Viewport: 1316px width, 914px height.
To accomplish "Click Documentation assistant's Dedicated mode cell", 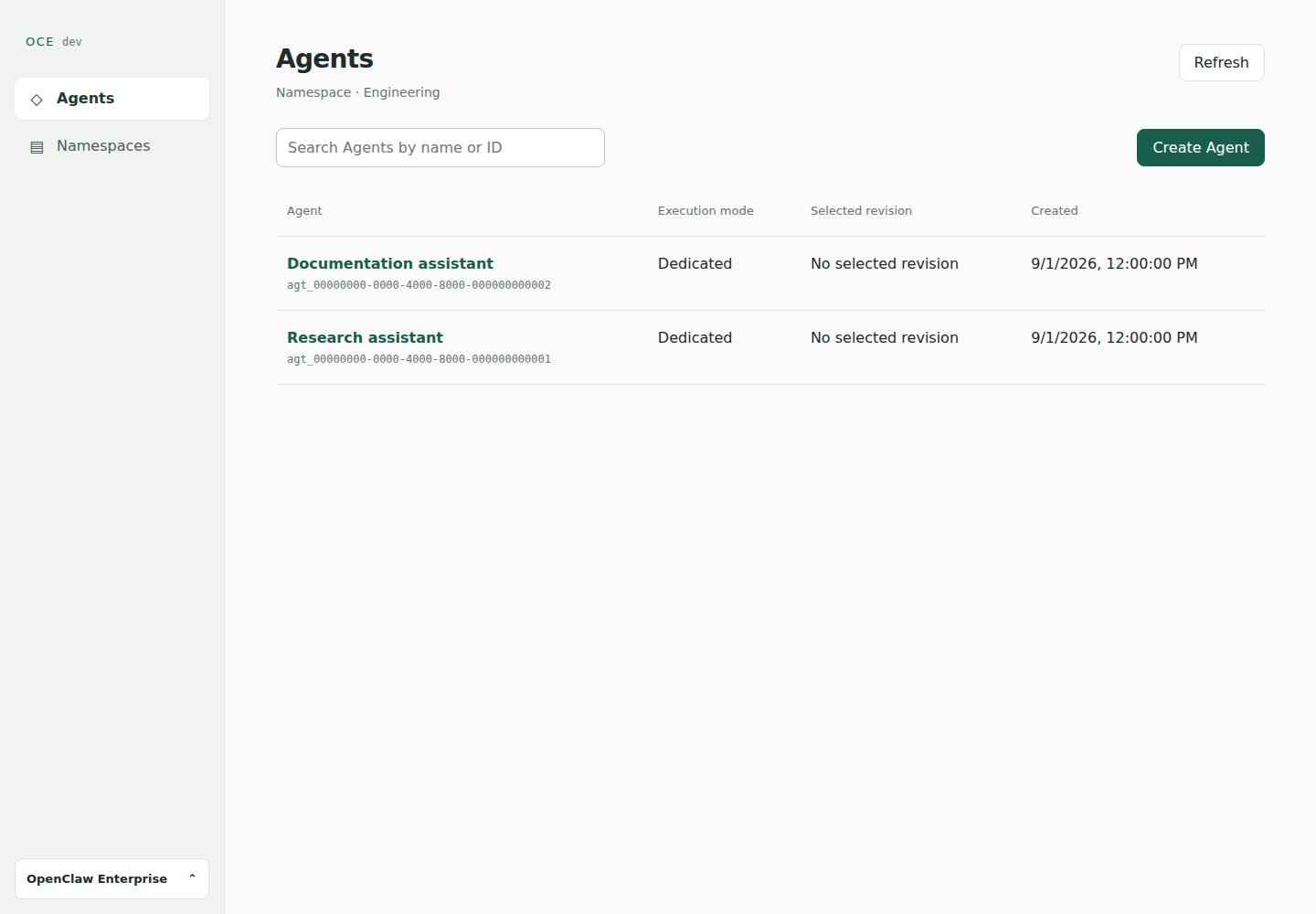I will tap(695, 263).
